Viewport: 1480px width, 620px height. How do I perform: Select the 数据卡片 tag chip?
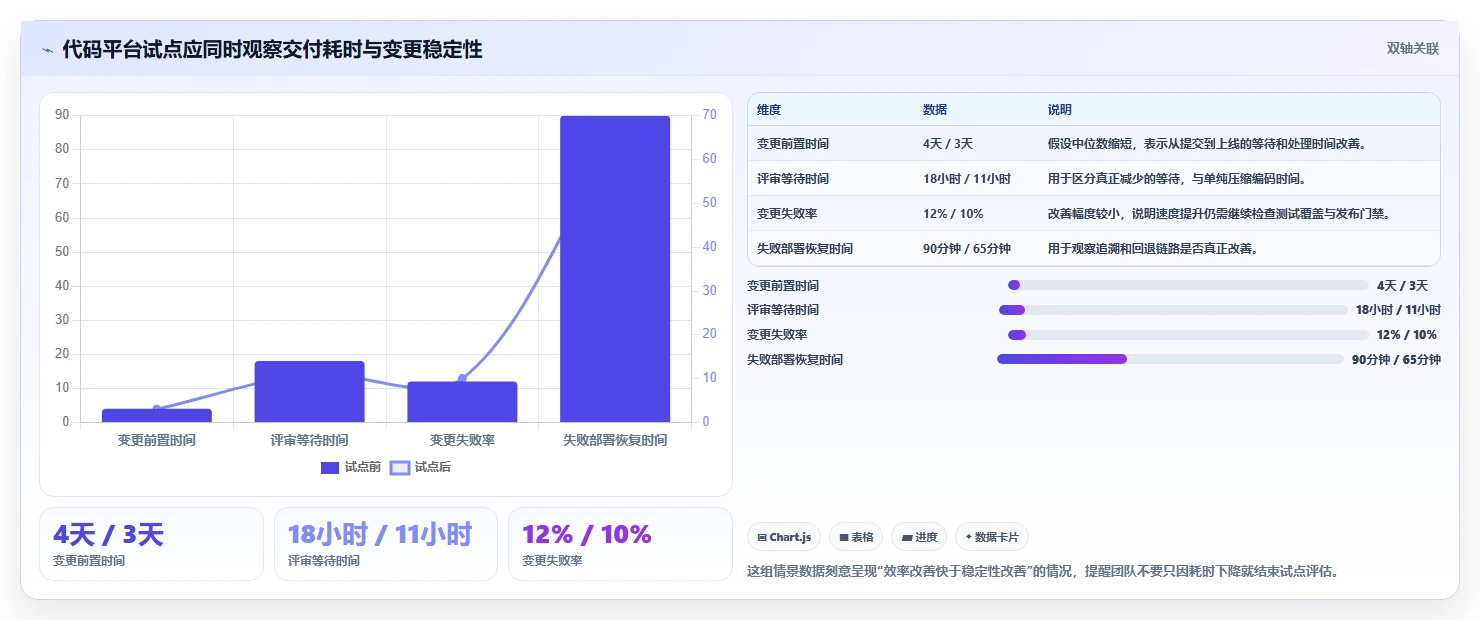992,537
